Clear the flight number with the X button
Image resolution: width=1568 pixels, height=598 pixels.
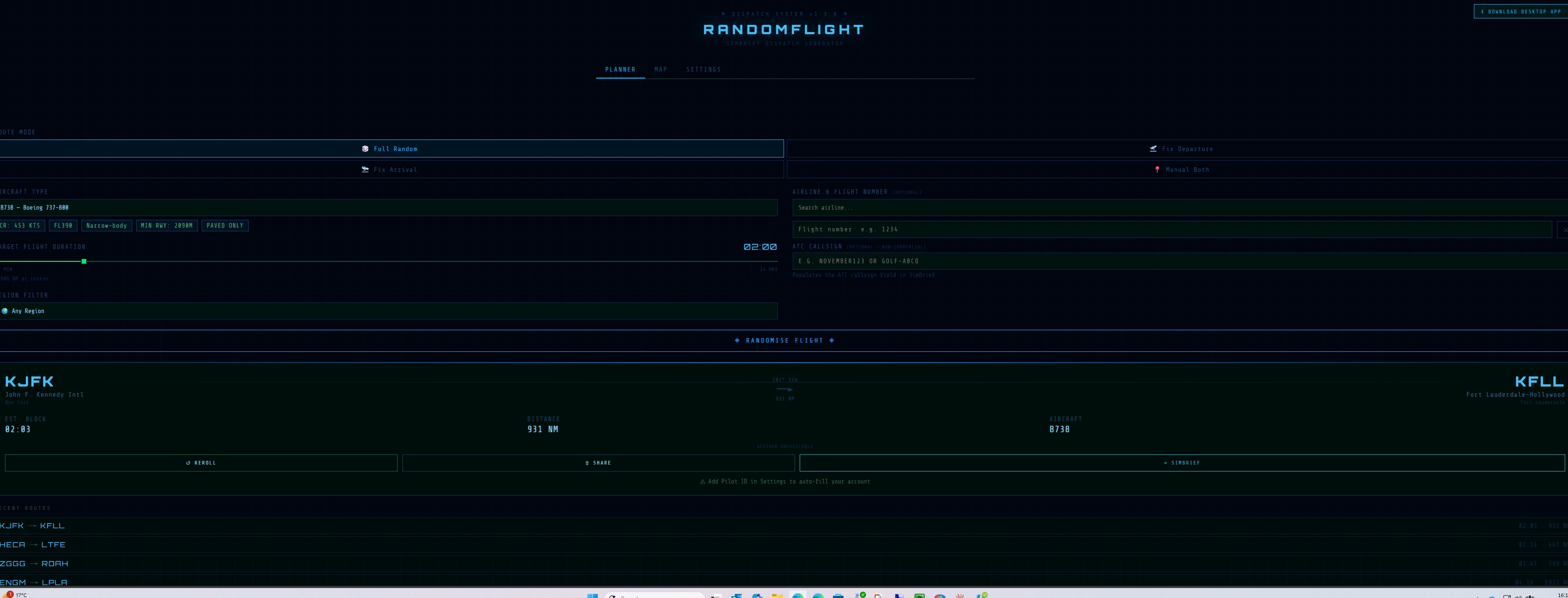(x=1563, y=230)
